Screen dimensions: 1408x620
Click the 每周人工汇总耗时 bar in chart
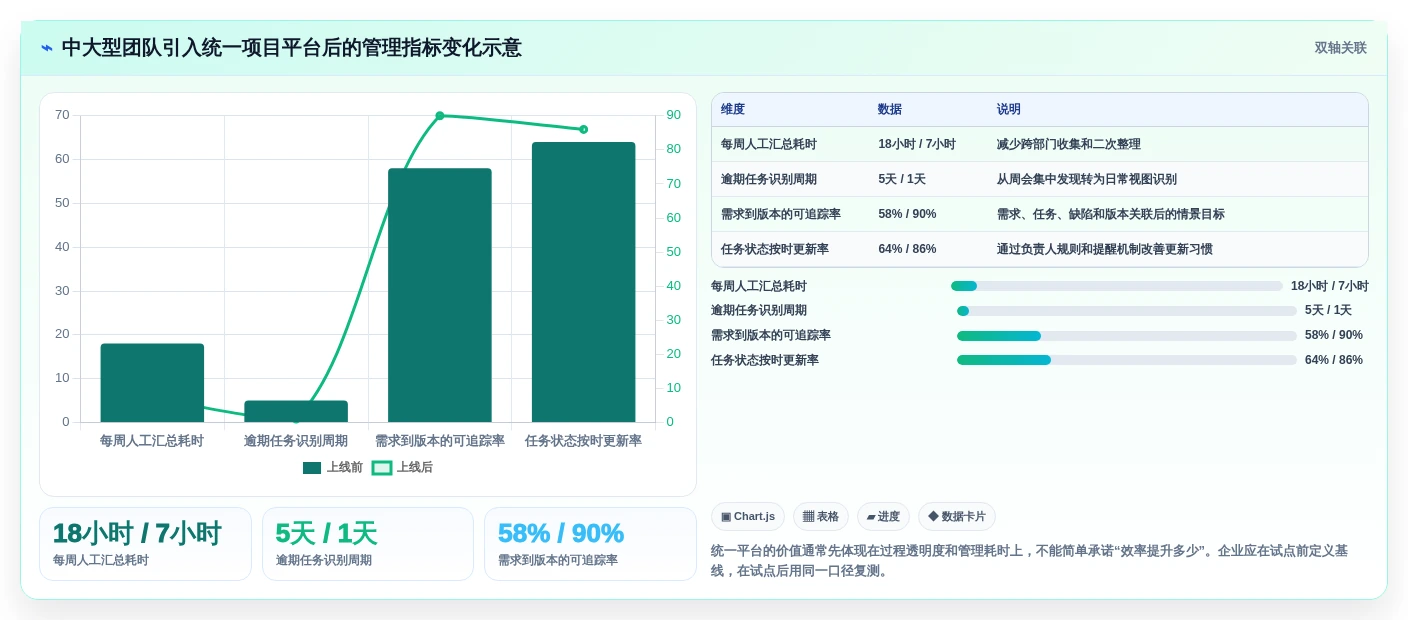point(152,383)
